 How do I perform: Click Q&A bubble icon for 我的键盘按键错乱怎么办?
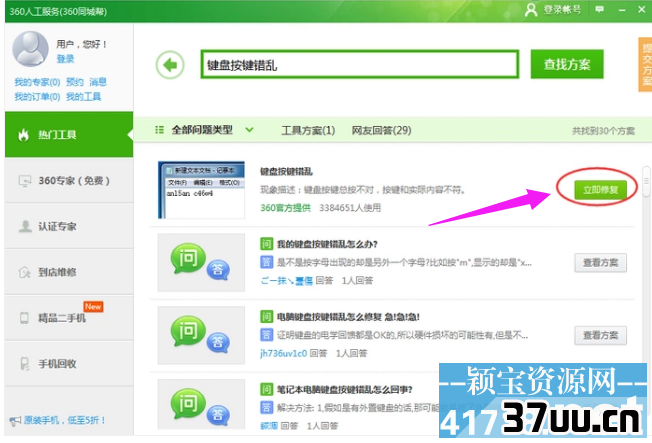pos(200,262)
